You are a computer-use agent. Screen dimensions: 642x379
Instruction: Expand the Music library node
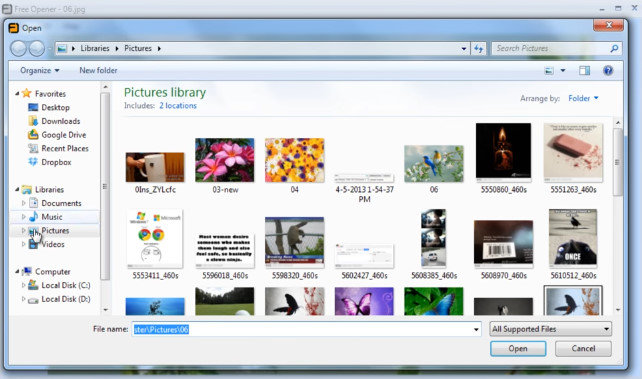(23, 217)
